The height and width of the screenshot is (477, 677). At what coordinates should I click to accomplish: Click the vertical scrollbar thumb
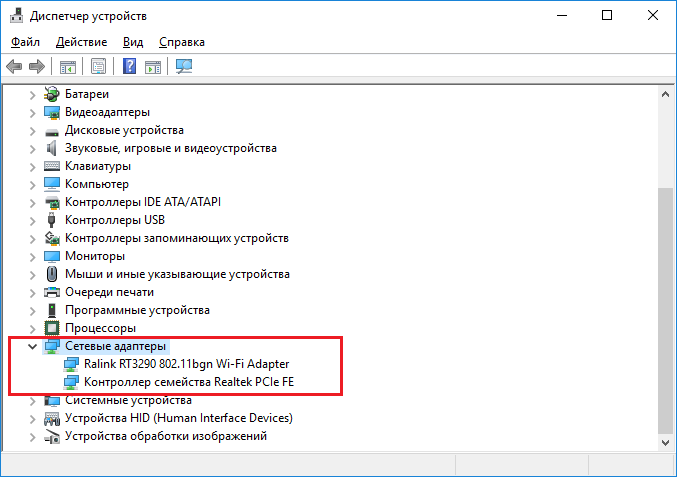[x=665, y=311]
